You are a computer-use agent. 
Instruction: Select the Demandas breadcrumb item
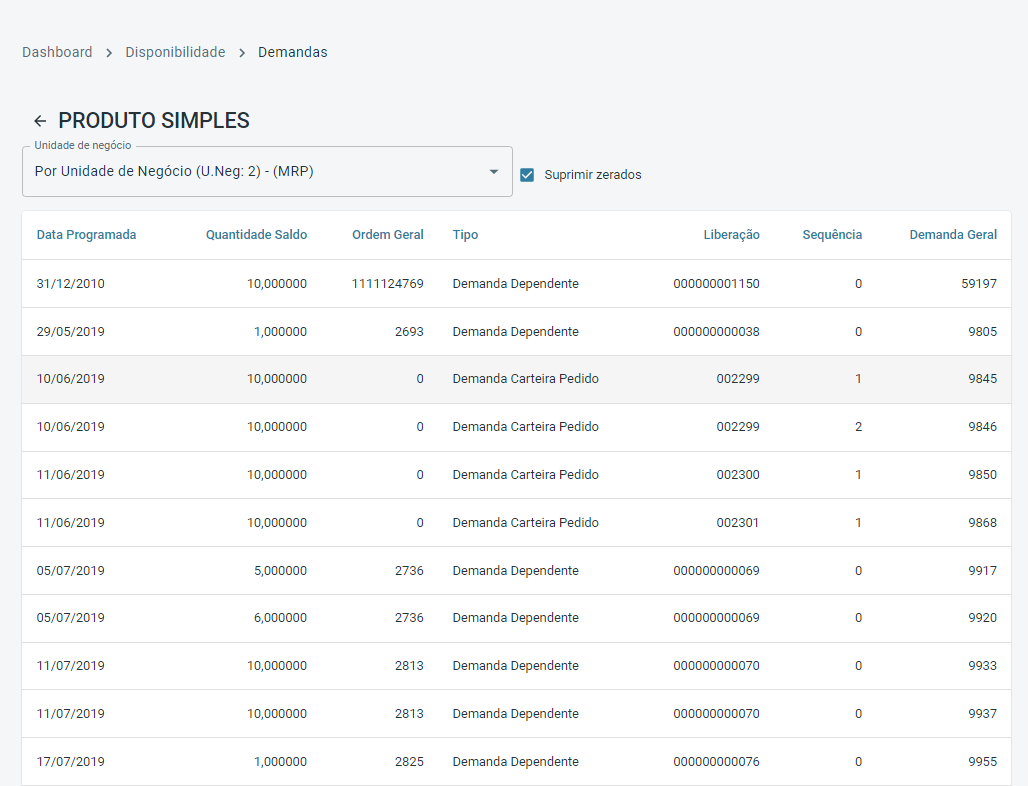(292, 52)
